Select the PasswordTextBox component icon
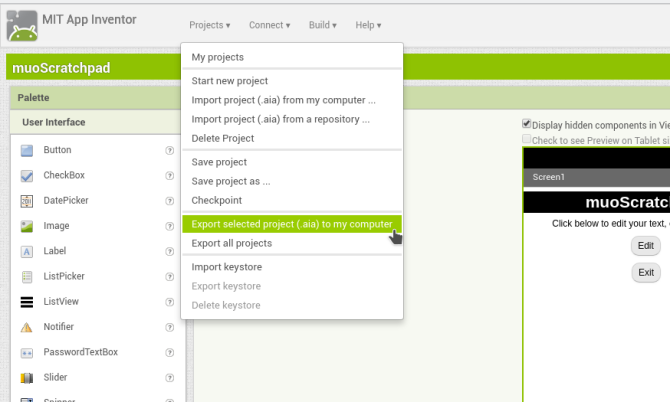The width and height of the screenshot is (670, 402). coord(26,352)
